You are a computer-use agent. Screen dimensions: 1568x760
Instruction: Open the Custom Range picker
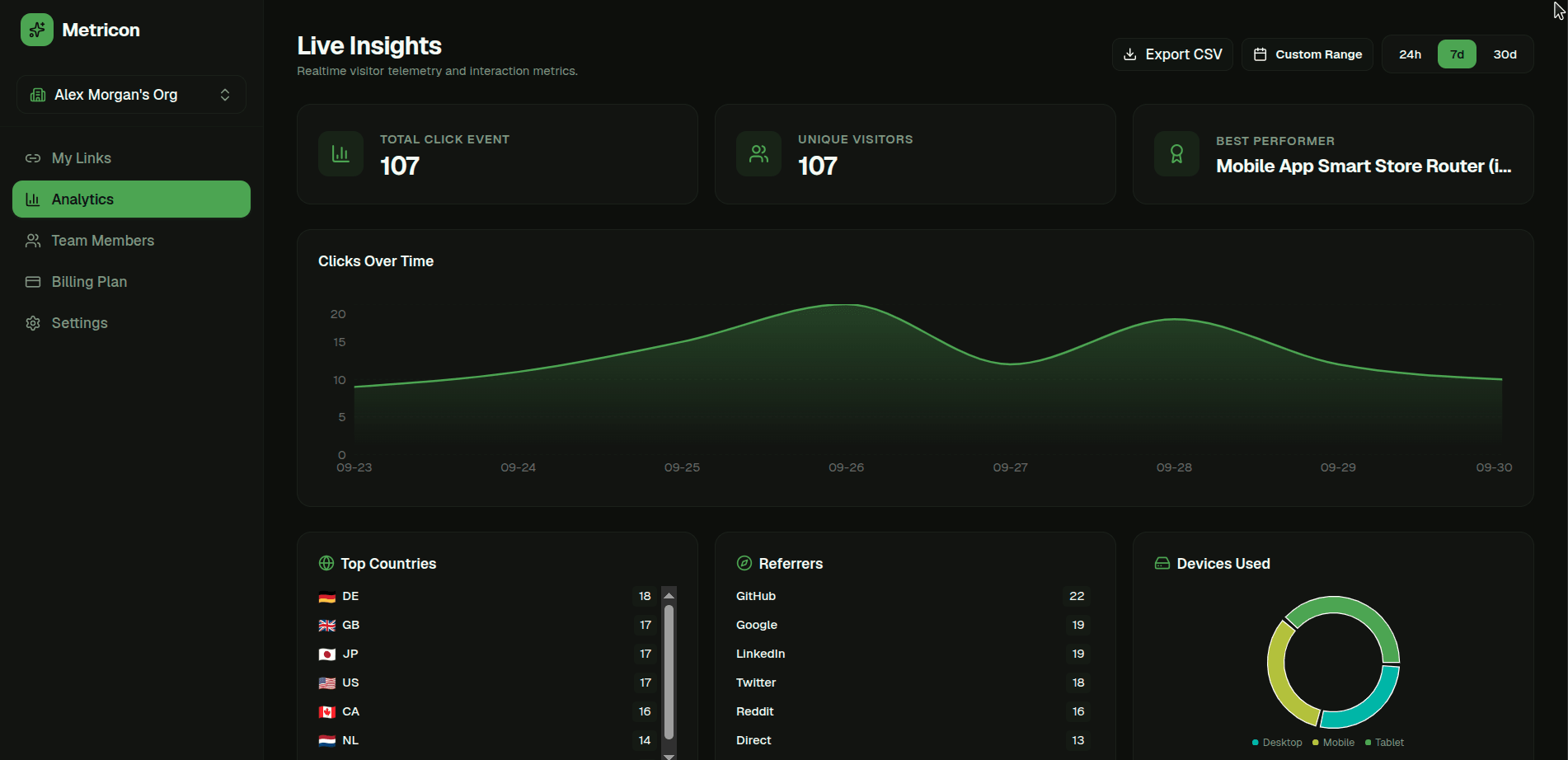pyautogui.click(x=1307, y=54)
